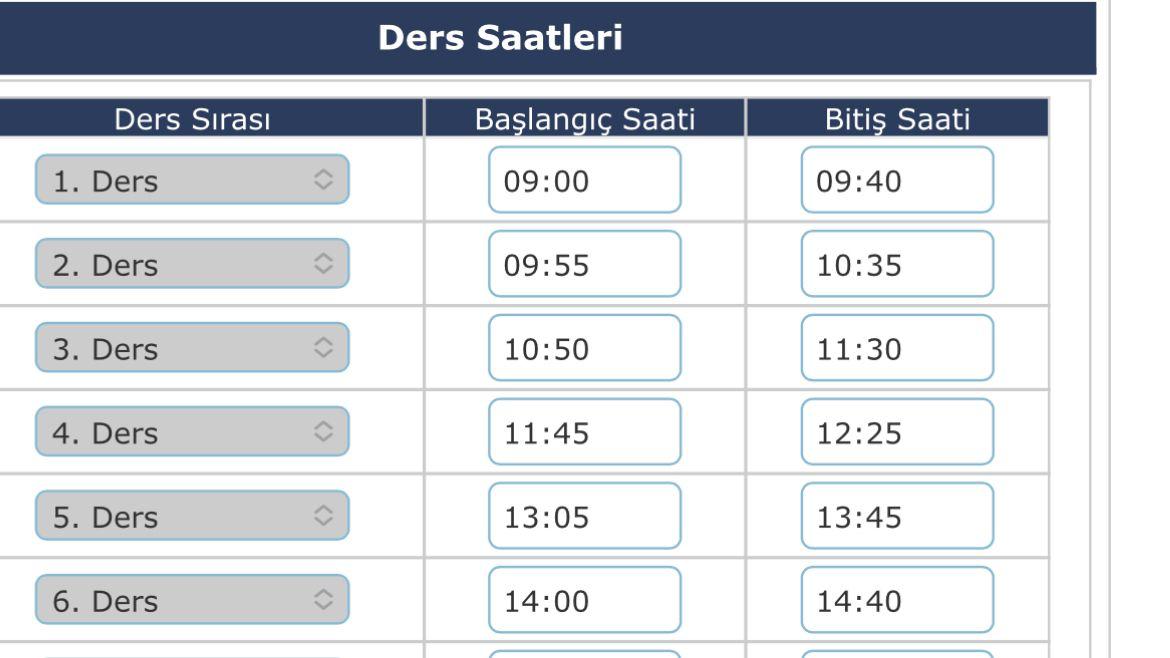
Task: Select the 09:55 start time field
Action: [x=584, y=264]
